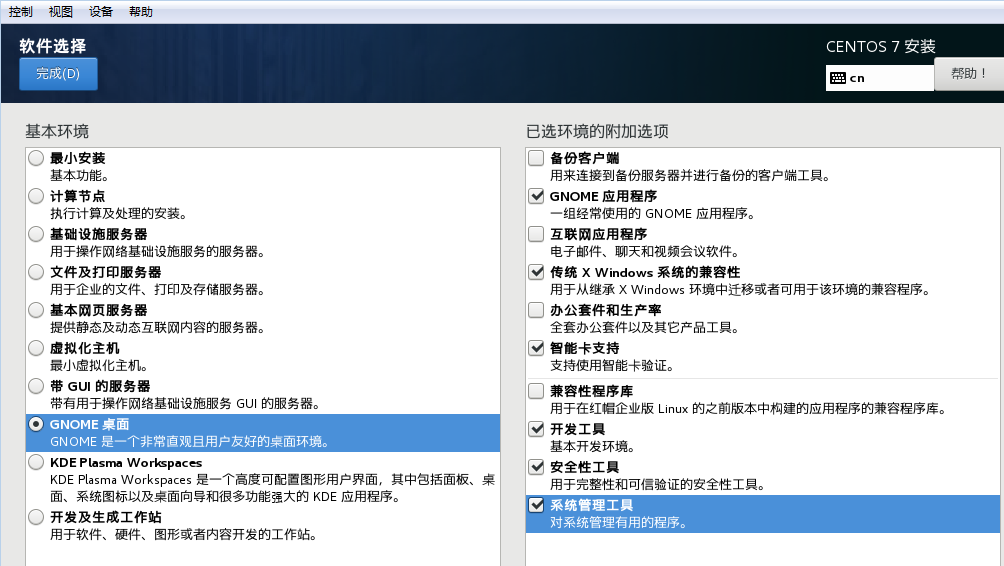Click the text 用于完整性和可信验证的安全性工具。
This screenshot has width=1004, height=566.
point(658,484)
